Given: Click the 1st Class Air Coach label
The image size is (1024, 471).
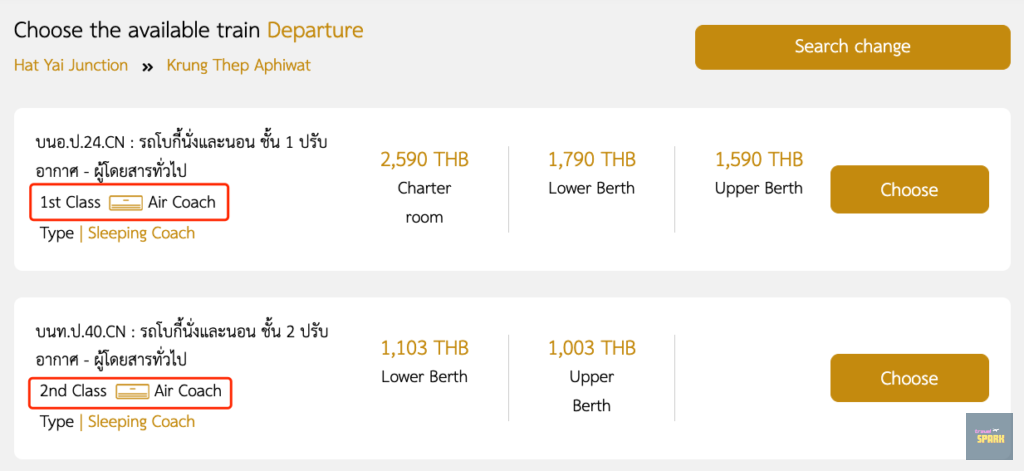Looking at the screenshot, I should [181, 203].
